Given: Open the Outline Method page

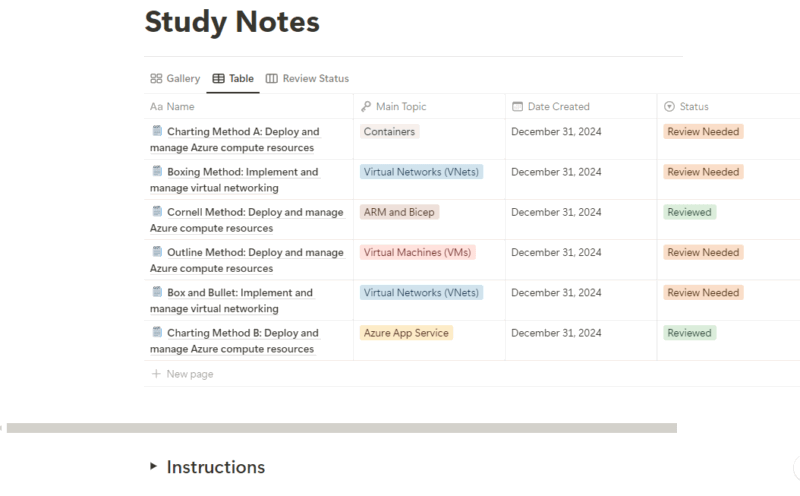Looking at the screenshot, I should tap(247, 260).
